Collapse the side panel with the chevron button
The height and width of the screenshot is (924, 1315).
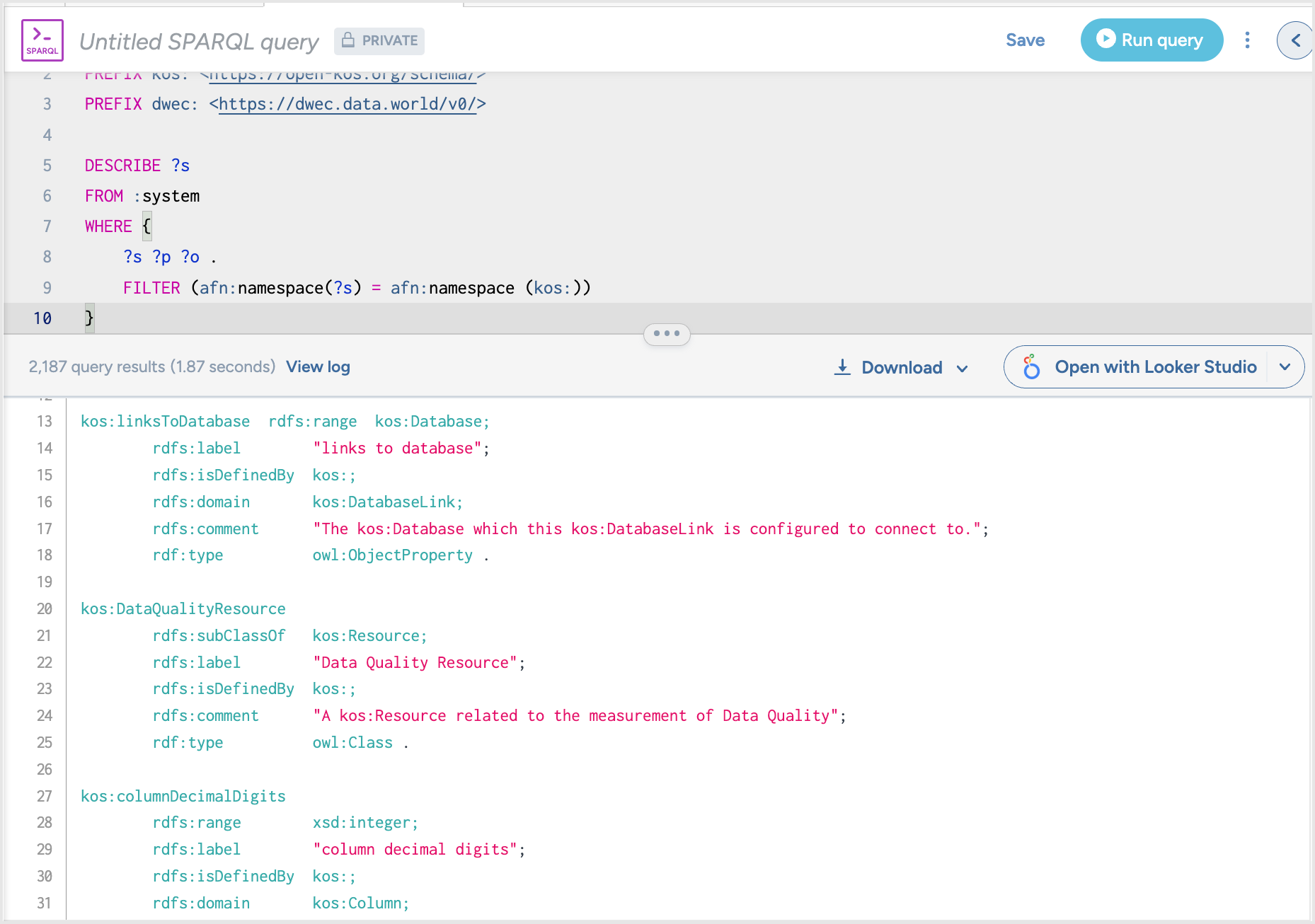coord(1295,40)
